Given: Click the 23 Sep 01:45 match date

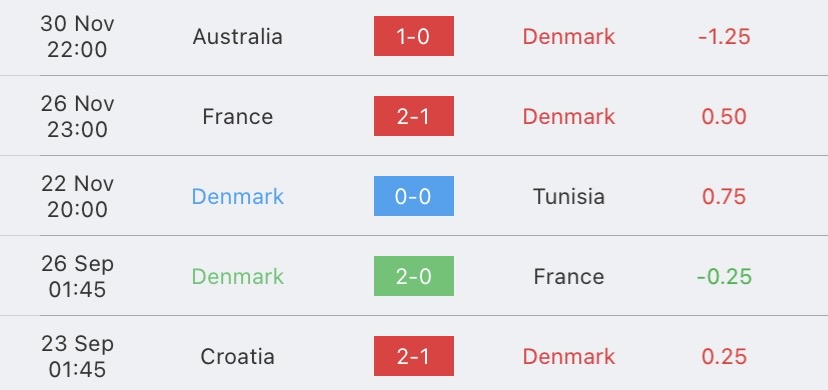Looking at the screenshot, I should [x=77, y=357].
